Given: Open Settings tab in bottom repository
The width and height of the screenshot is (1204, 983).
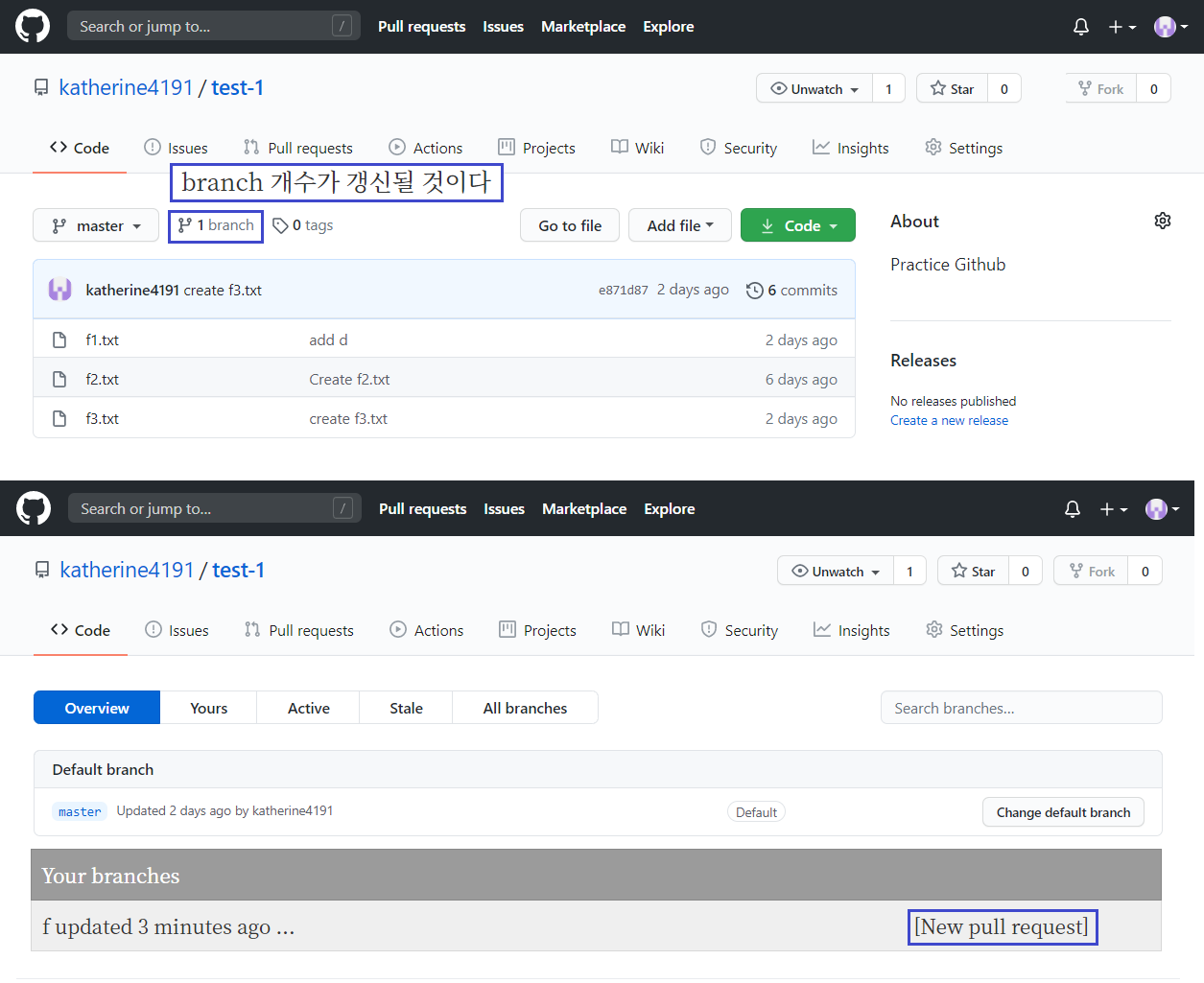Looking at the screenshot, I should 965,630.
